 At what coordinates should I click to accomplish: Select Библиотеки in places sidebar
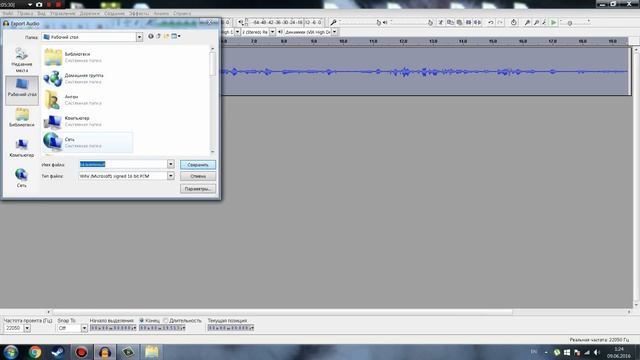click(22, 118)
